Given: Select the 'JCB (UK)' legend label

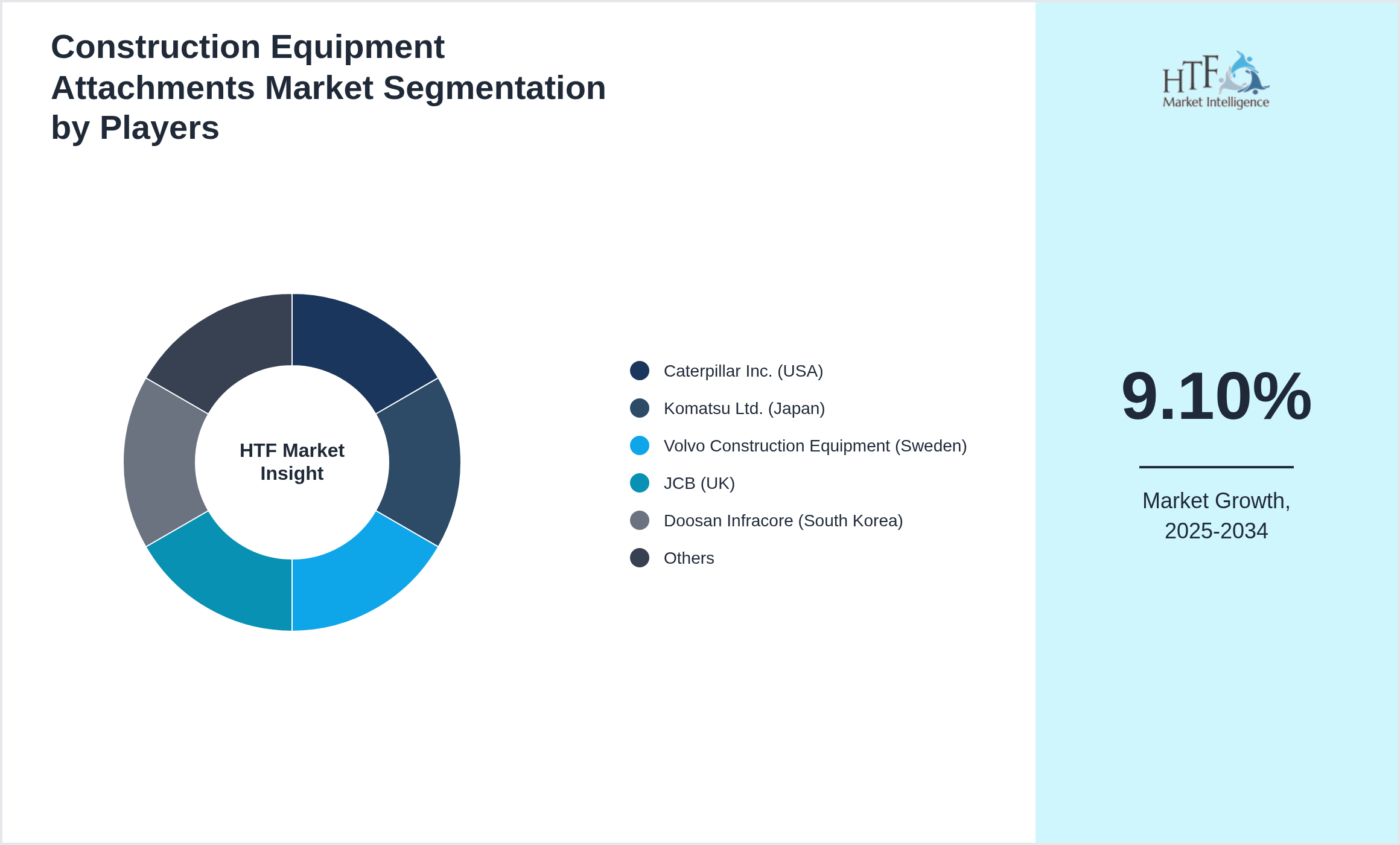Looking at the screenshot, I should coord(699,483).
